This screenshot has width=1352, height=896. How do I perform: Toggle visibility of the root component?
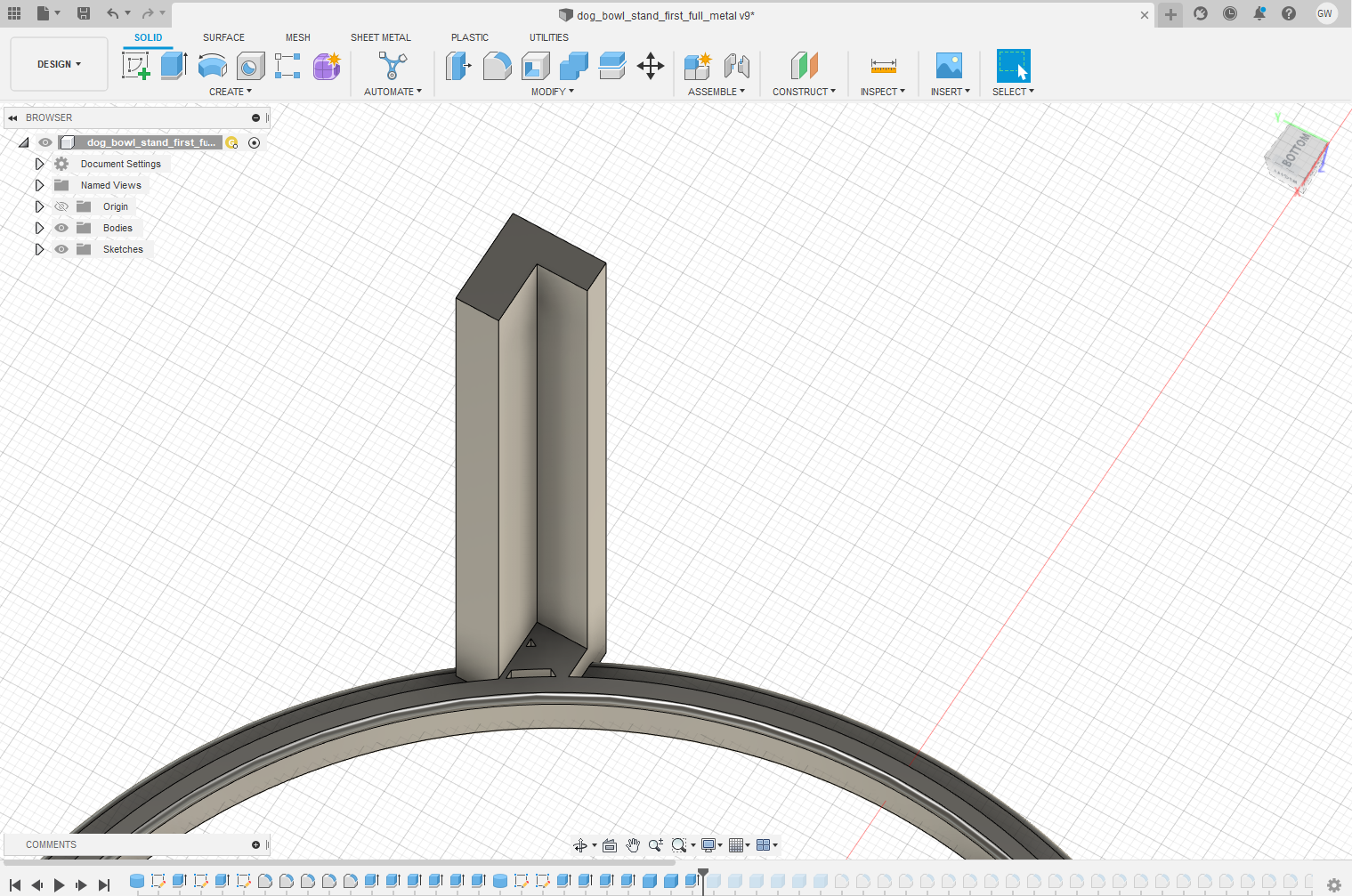[x=45, y=142]
